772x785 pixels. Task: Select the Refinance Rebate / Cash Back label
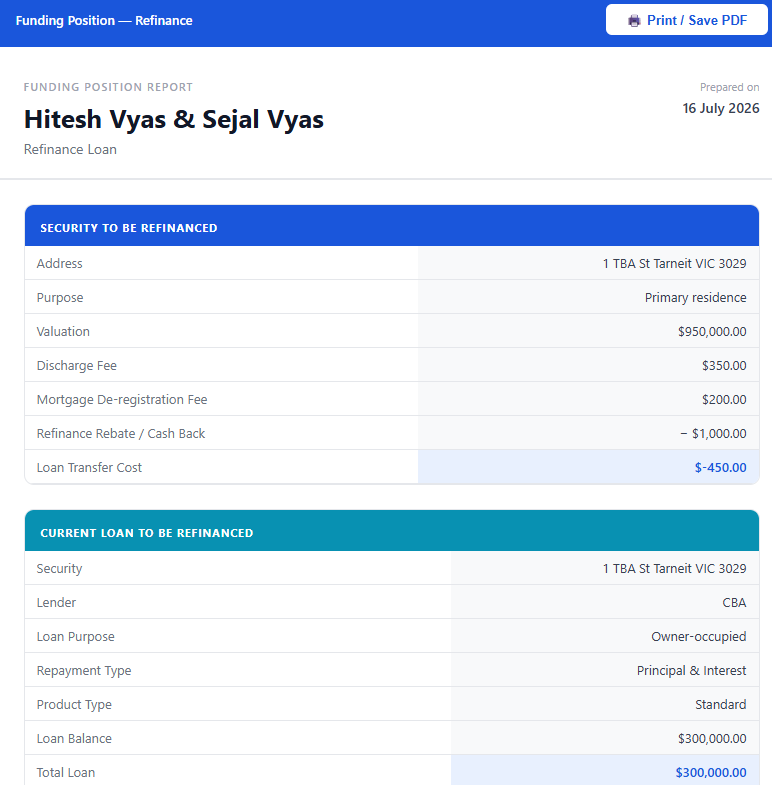tap(121, 434)
